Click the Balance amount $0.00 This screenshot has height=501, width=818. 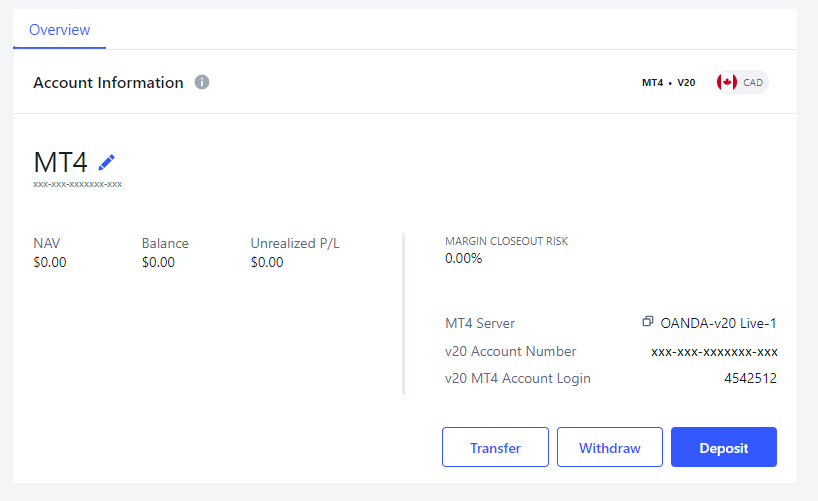[158, 262]
